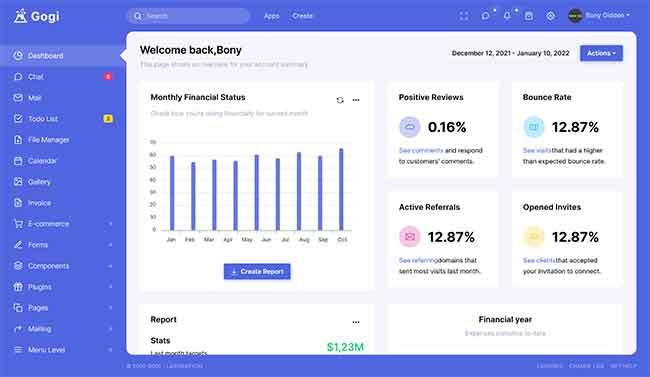Open the Gallery sidebar icon
The height and width of the screenshot is (377, 650).
pos(18,182)
